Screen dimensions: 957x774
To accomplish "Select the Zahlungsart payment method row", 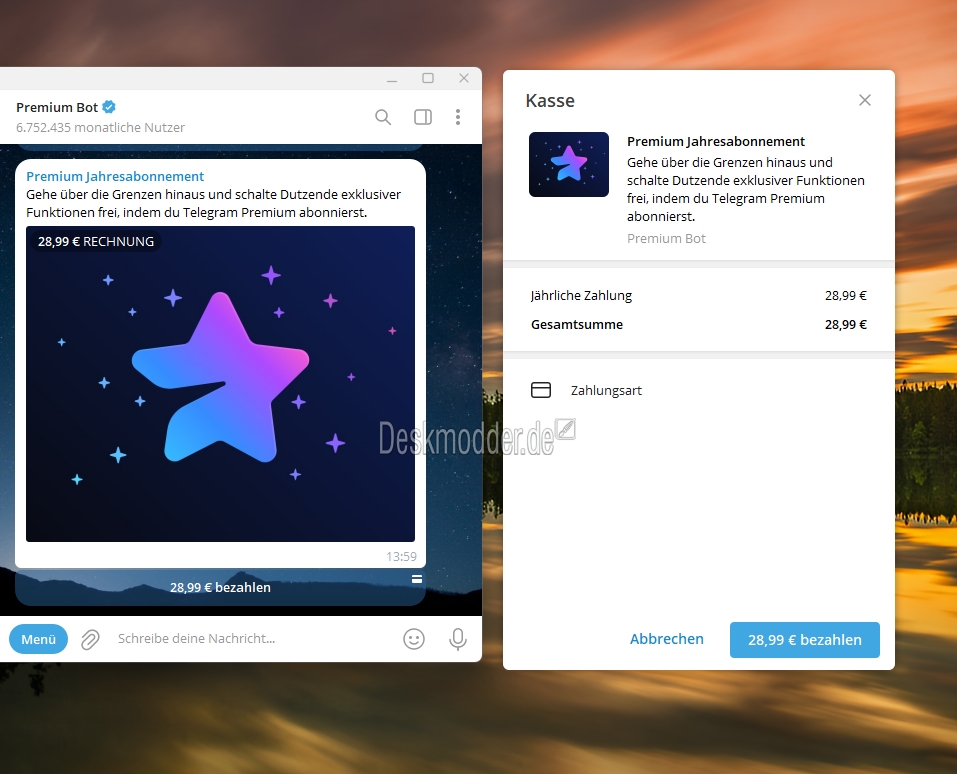I will [x=699, y=390].
